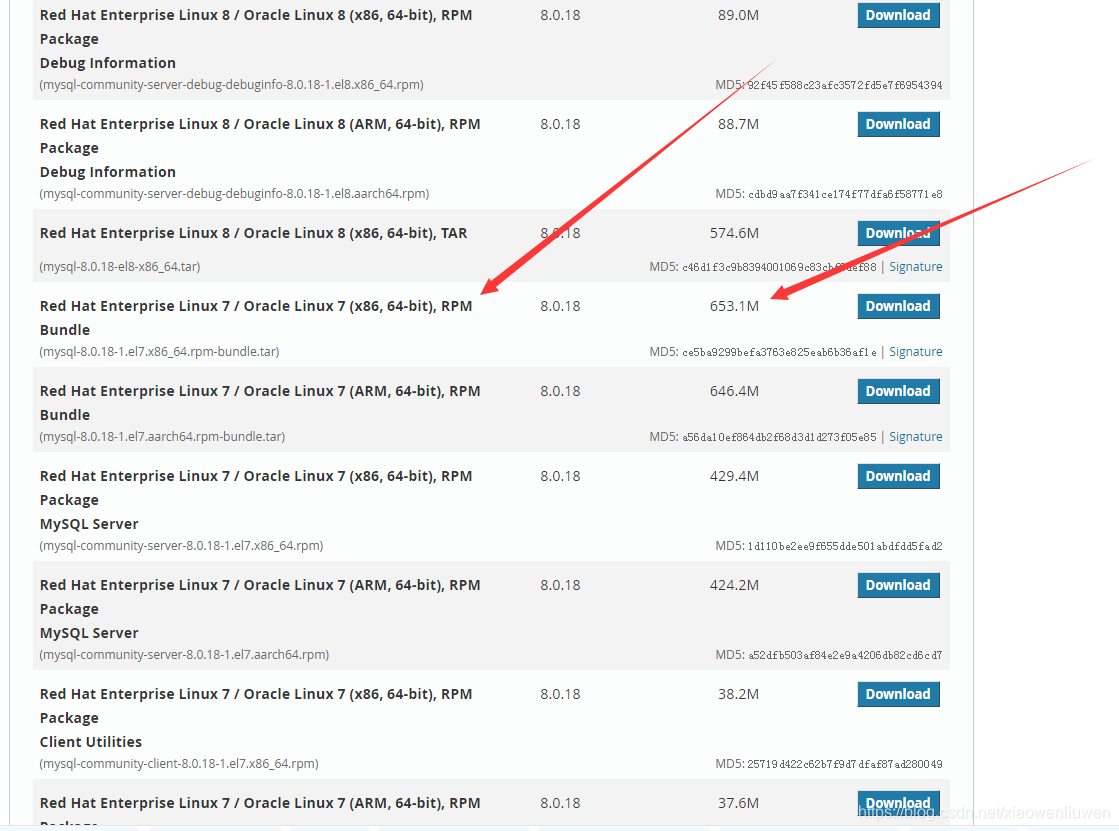Open Signature link for mysql-8.0.18-el8-x86_64.tar
The height and width of the screenshot is (831, 1119).
click(x=916, y=267)
